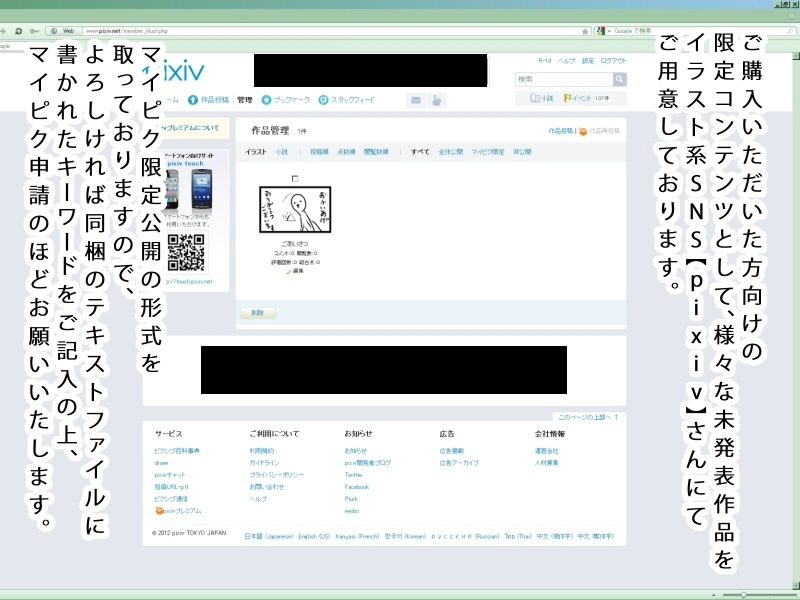Open ガイドライン footer link
This screenshot has width=800, height=600.
[264, 463]
